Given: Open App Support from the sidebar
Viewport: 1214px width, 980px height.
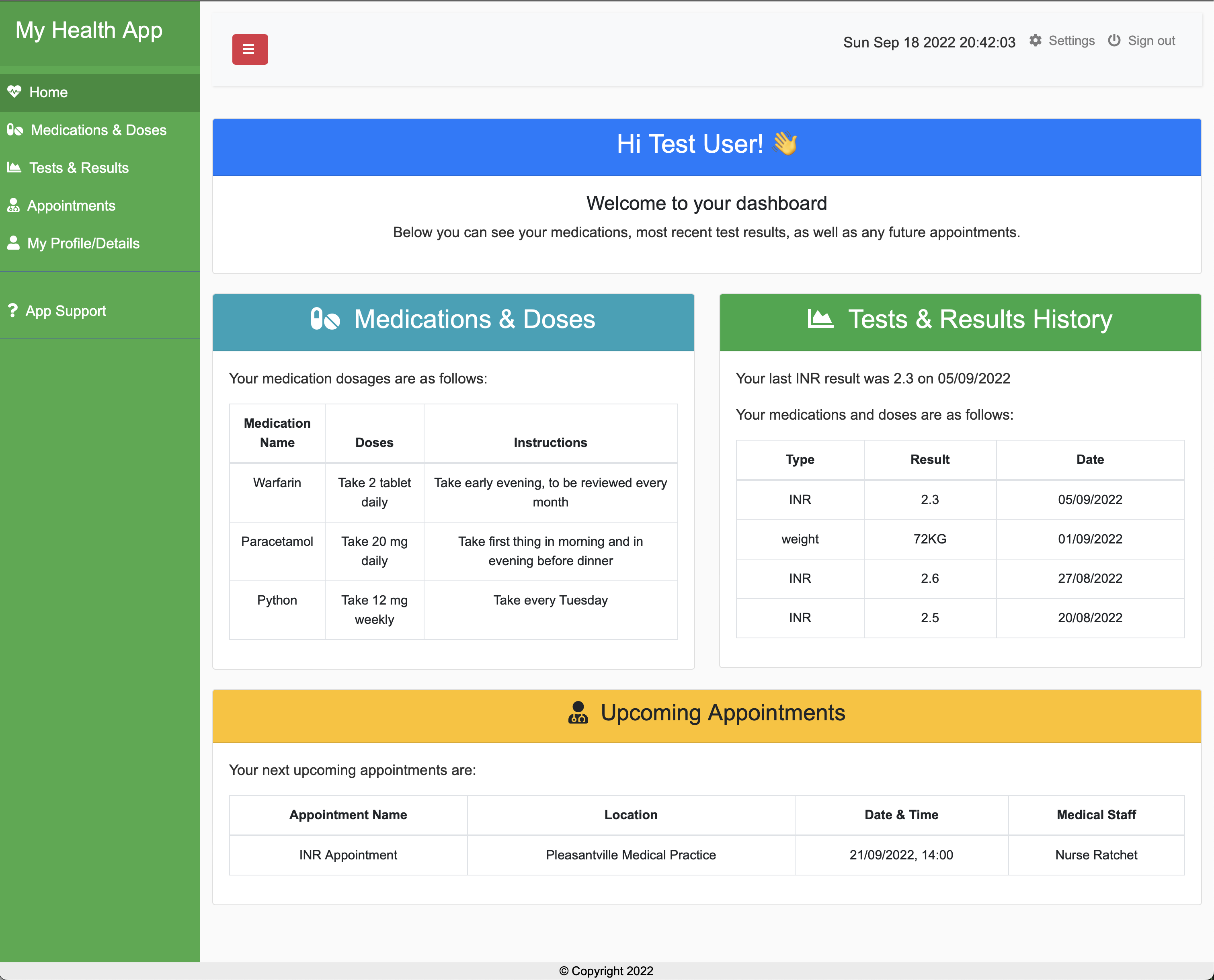Looking at the screenshot, I should [x=66, y=310].
